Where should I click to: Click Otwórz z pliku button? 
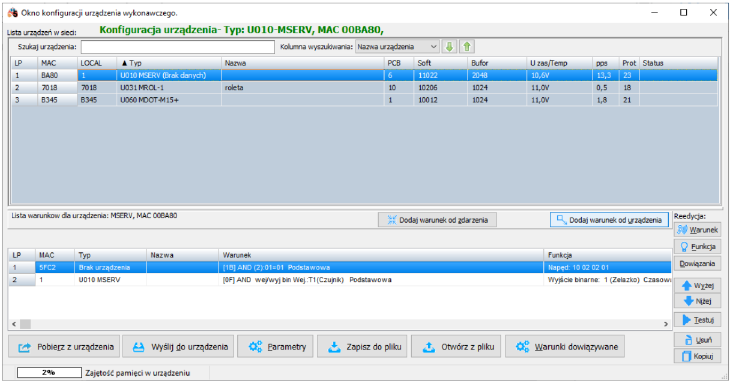(x=456, y=347)
